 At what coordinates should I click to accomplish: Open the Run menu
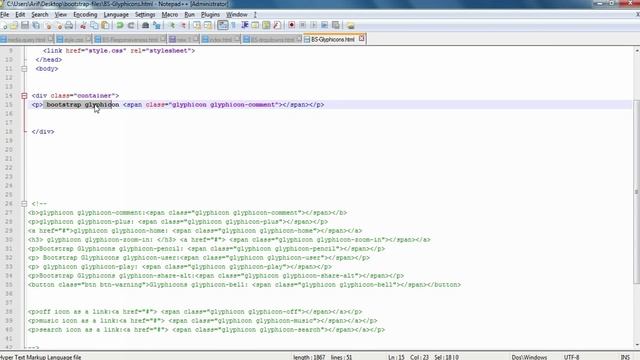click(189, 15)
